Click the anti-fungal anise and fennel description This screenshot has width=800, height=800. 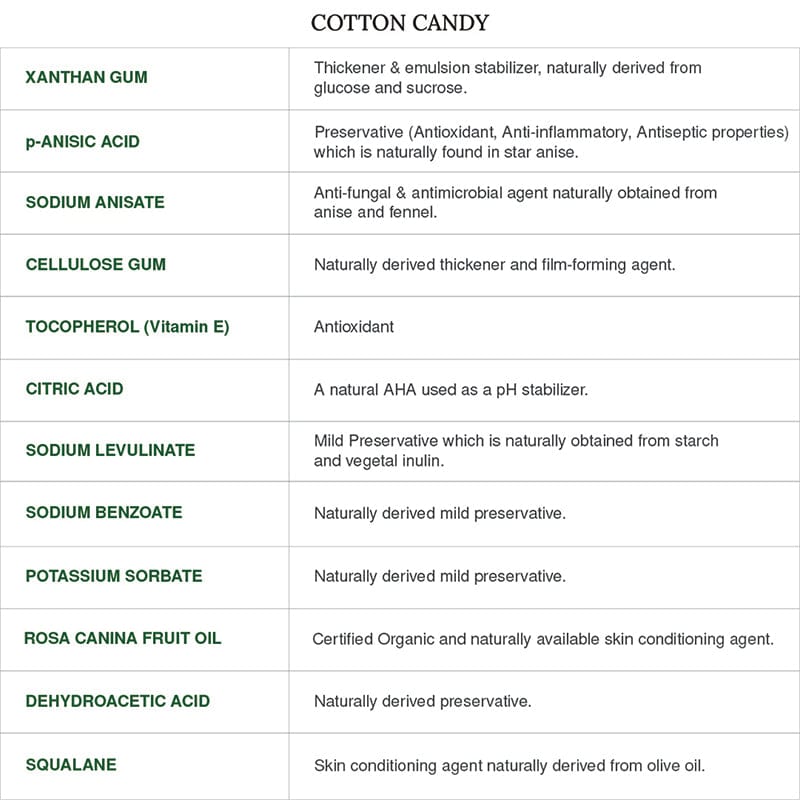pos(515,202)
